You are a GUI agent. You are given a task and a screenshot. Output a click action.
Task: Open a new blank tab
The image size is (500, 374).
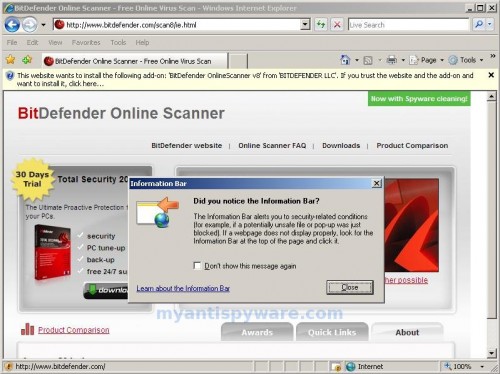pyautogui.click(x=238, y=61)
